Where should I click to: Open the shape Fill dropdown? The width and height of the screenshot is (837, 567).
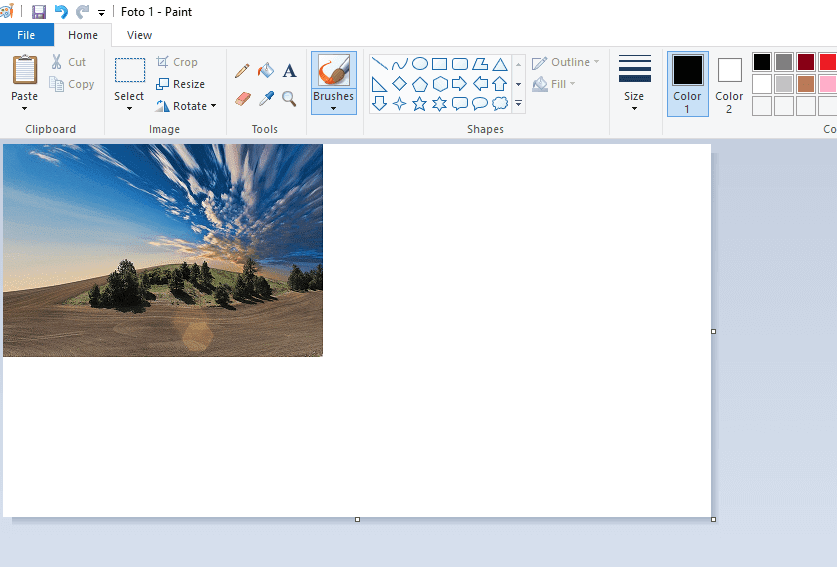tap(555, 84)
